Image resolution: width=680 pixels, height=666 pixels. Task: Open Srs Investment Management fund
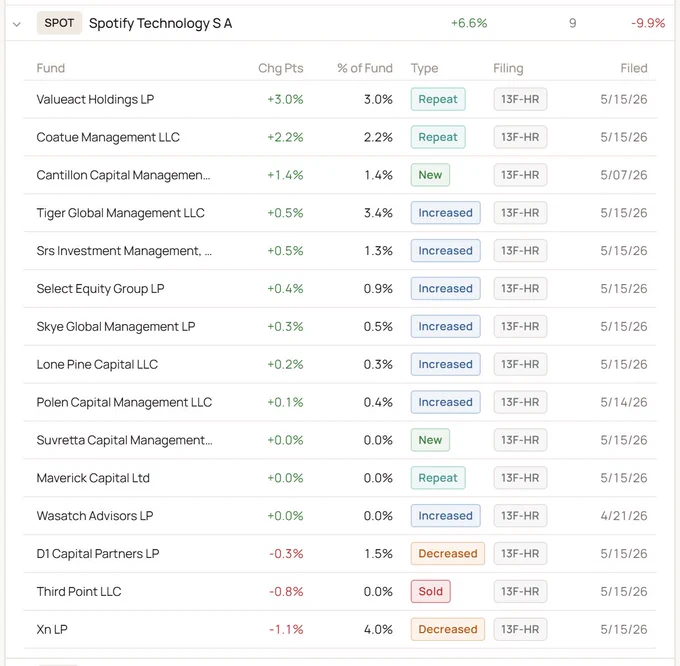[124, 251]
